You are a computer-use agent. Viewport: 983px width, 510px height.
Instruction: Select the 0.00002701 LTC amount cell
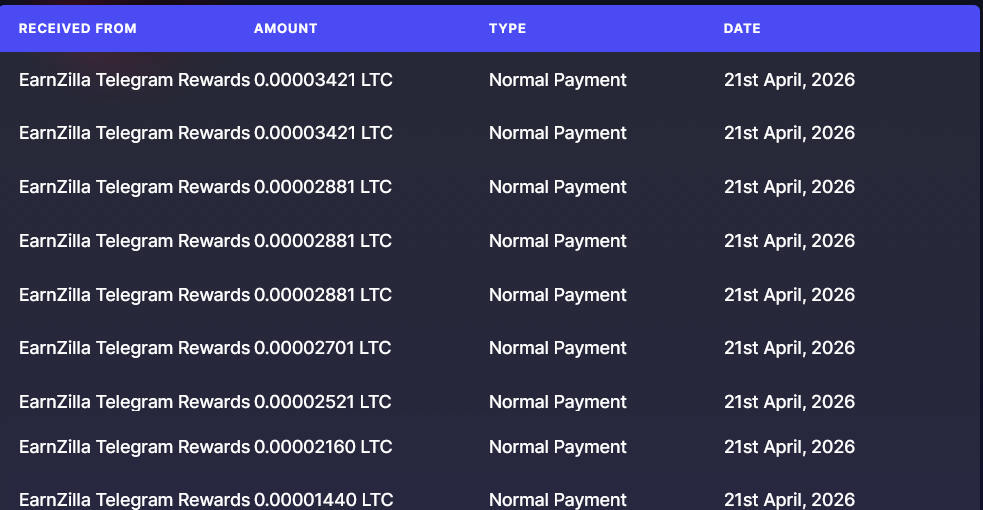tap(322, 348)
